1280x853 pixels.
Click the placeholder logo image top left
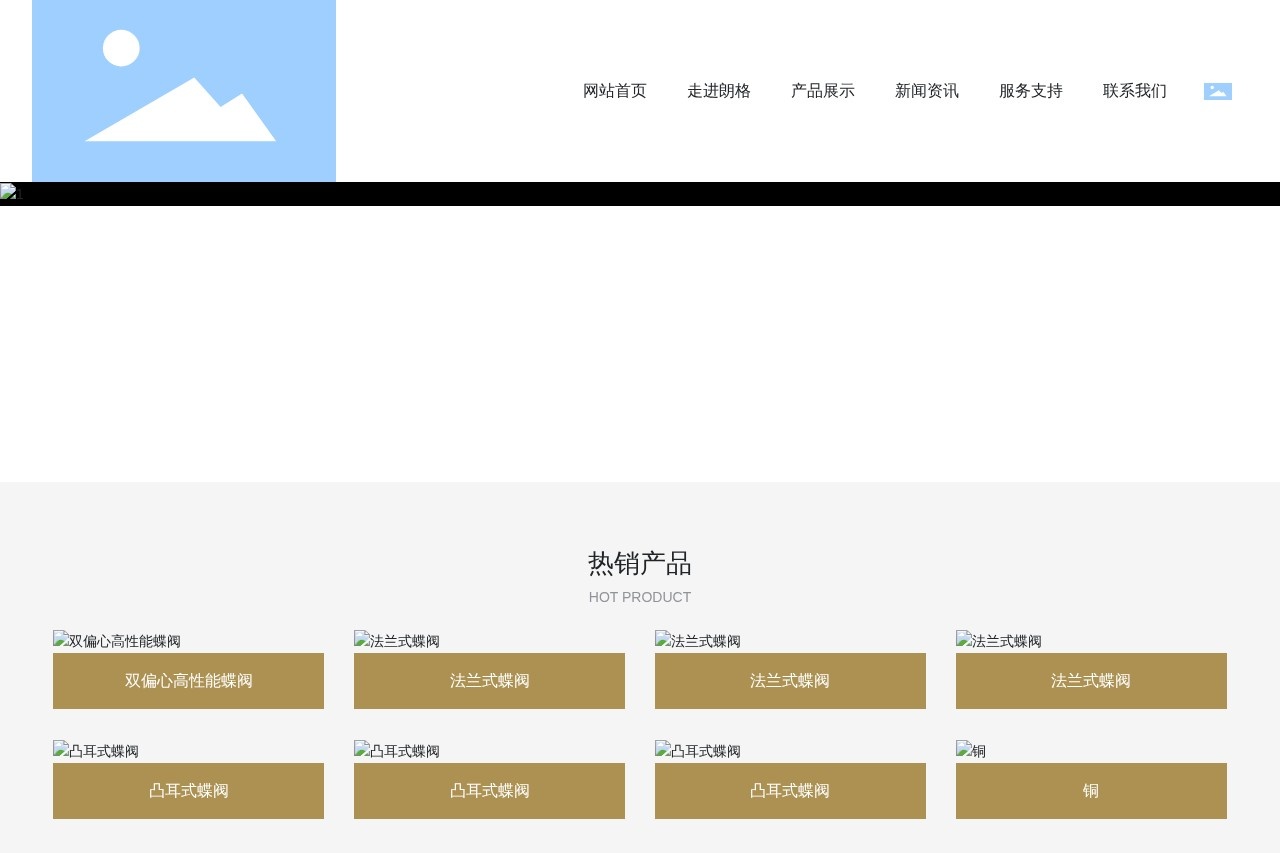[x=183, y=91]
